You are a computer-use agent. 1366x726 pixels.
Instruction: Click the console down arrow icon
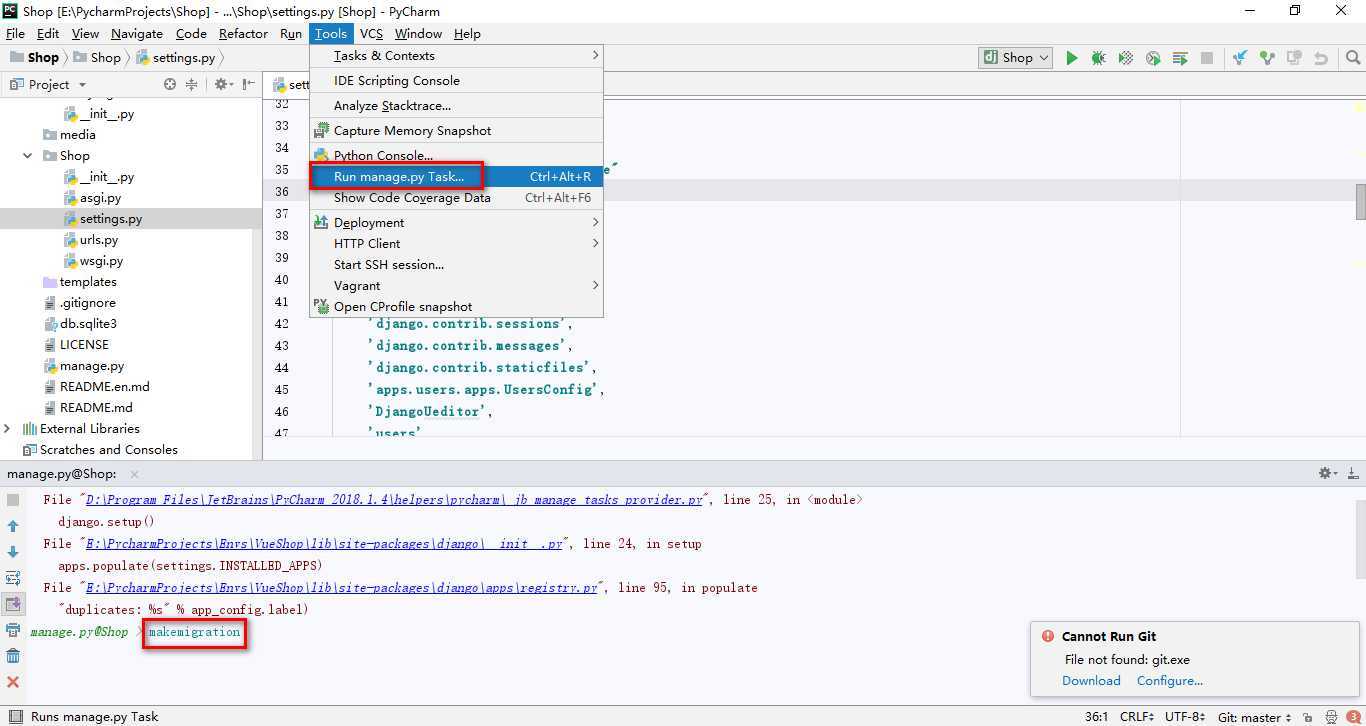(x=13, y=552)
